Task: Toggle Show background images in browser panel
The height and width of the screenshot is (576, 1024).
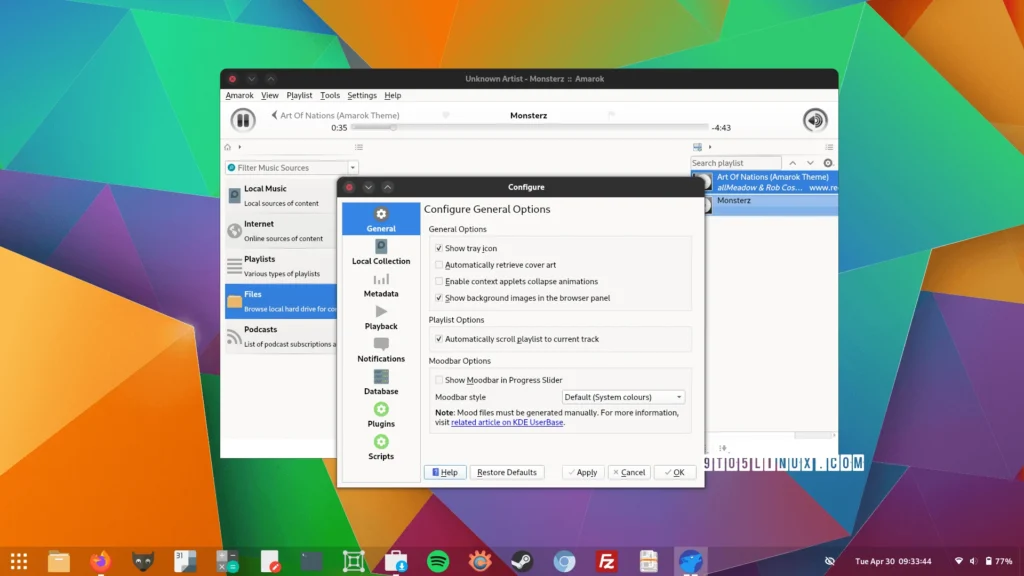Action: coord(439,298)
